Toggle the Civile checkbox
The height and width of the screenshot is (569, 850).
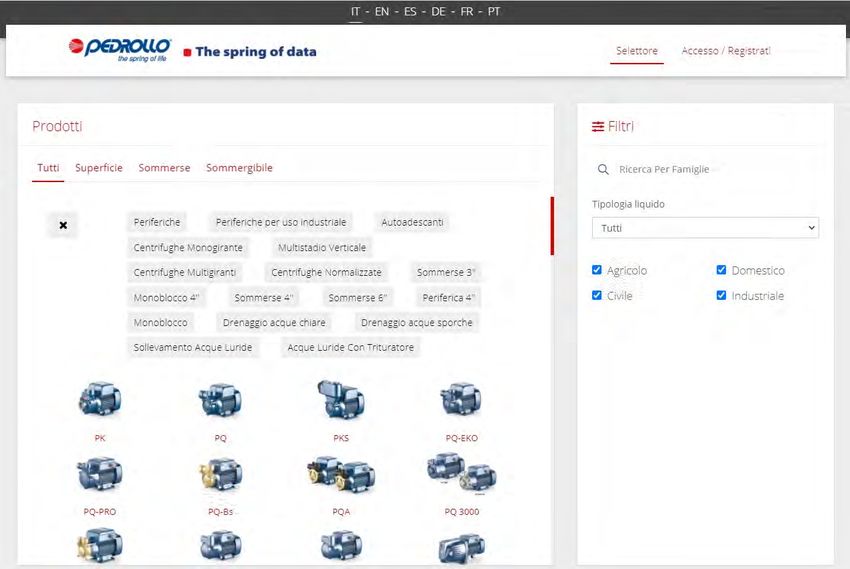pos(597,295)
